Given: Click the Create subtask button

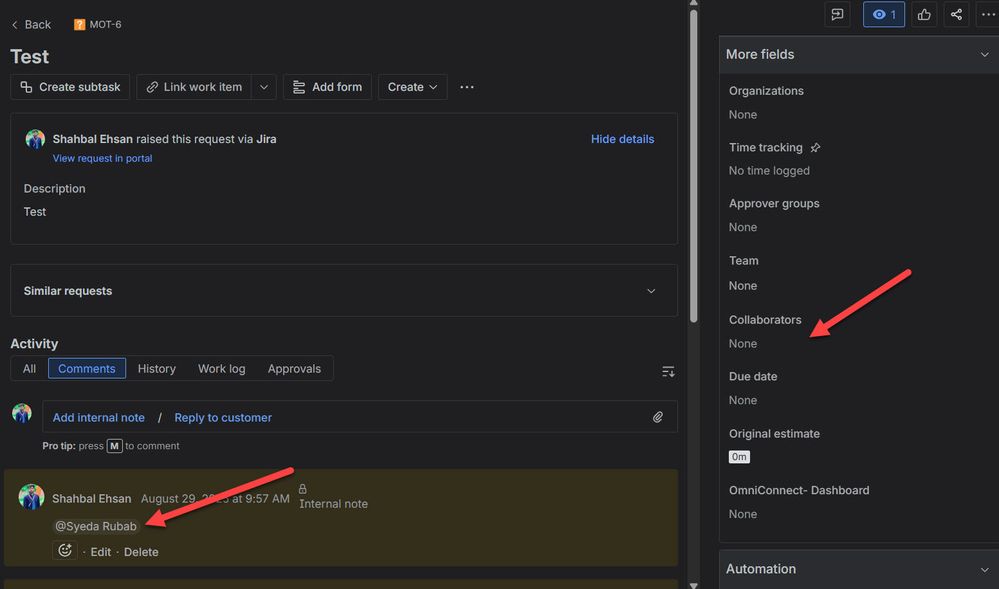Looking at the screenshot, I should click(x=70, y=87).
